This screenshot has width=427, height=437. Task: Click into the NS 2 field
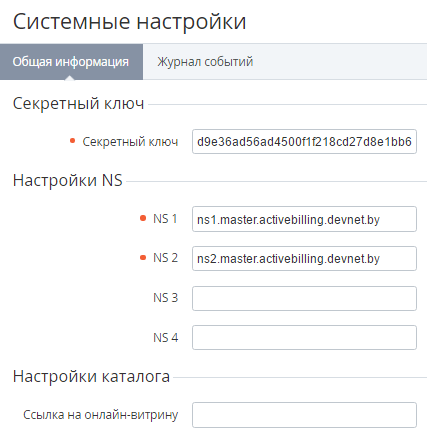[304, 258]
